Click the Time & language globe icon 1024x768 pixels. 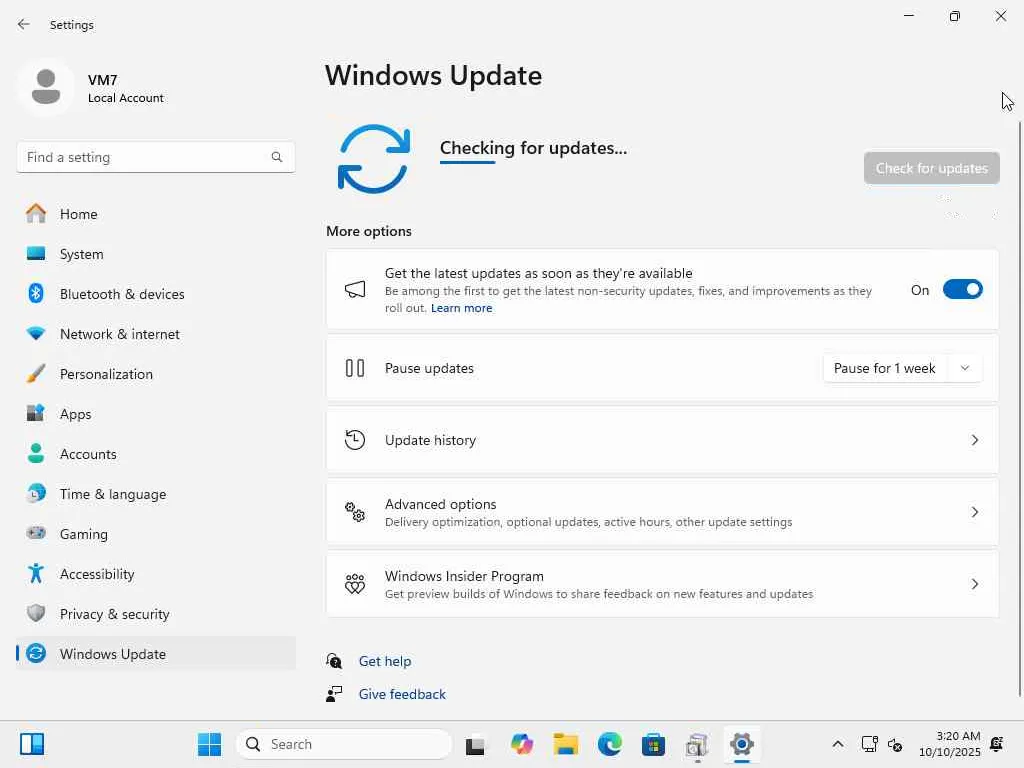[36, 493]
